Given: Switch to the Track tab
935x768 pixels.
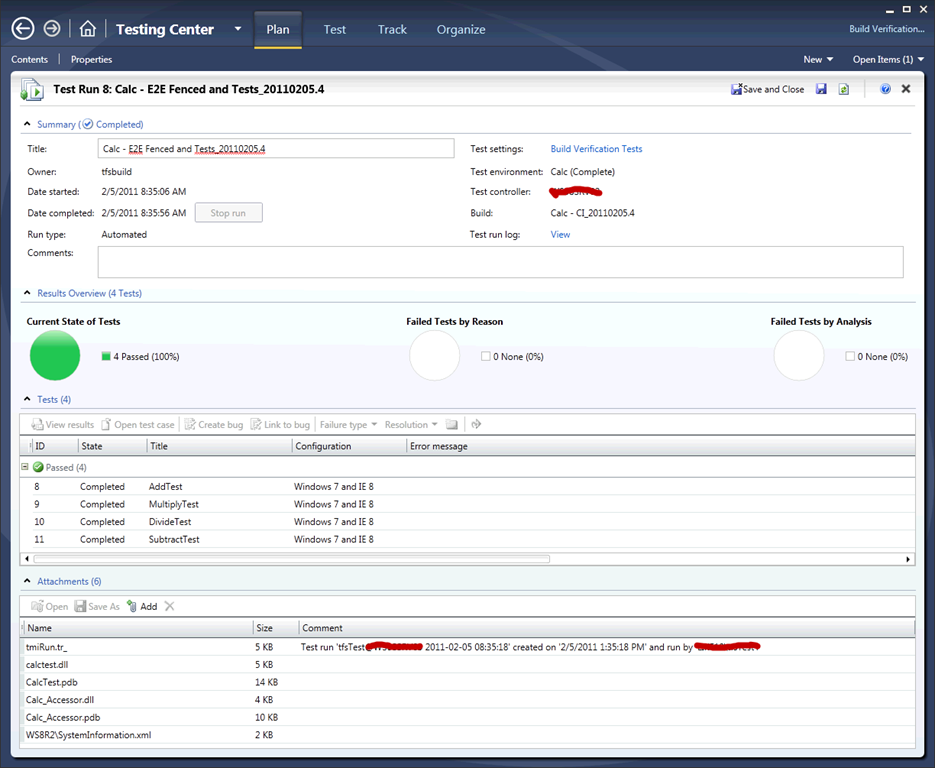Looking at the screenshot, I should pos(392,29).
